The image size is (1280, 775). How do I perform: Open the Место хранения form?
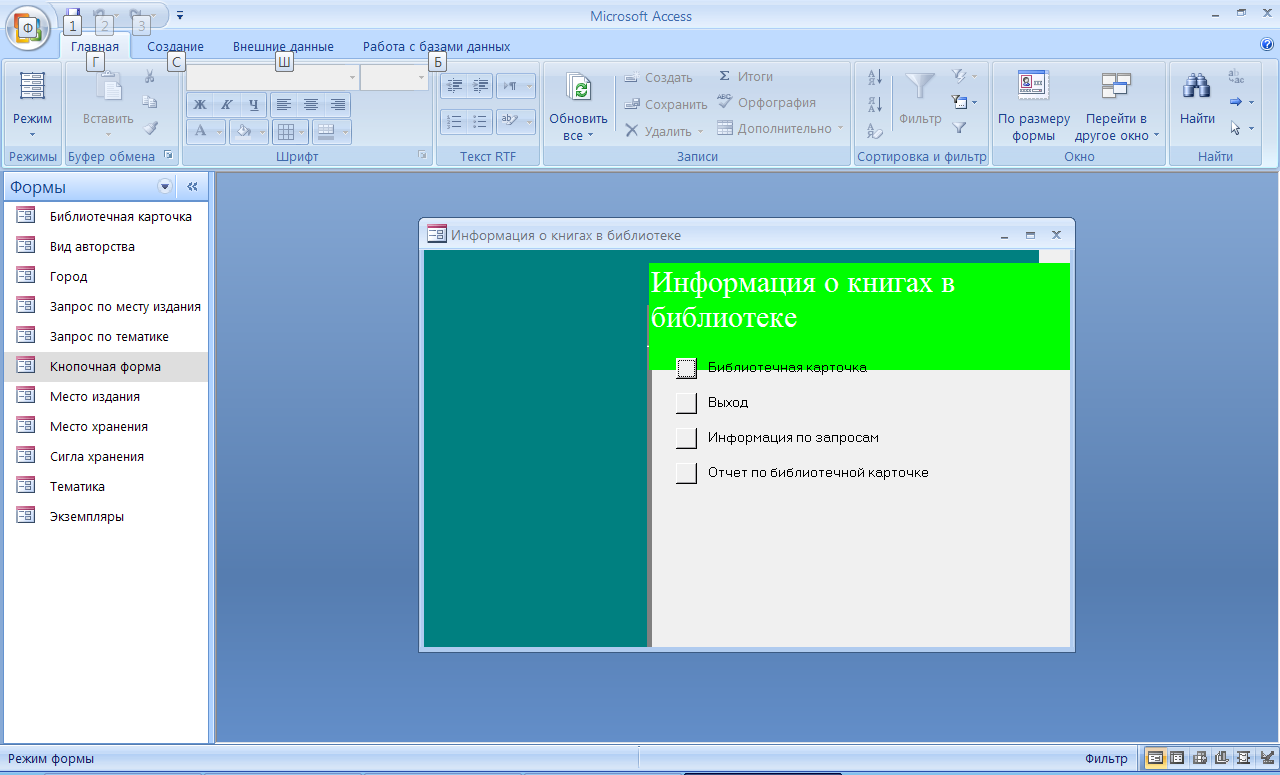tap(99, 427)
